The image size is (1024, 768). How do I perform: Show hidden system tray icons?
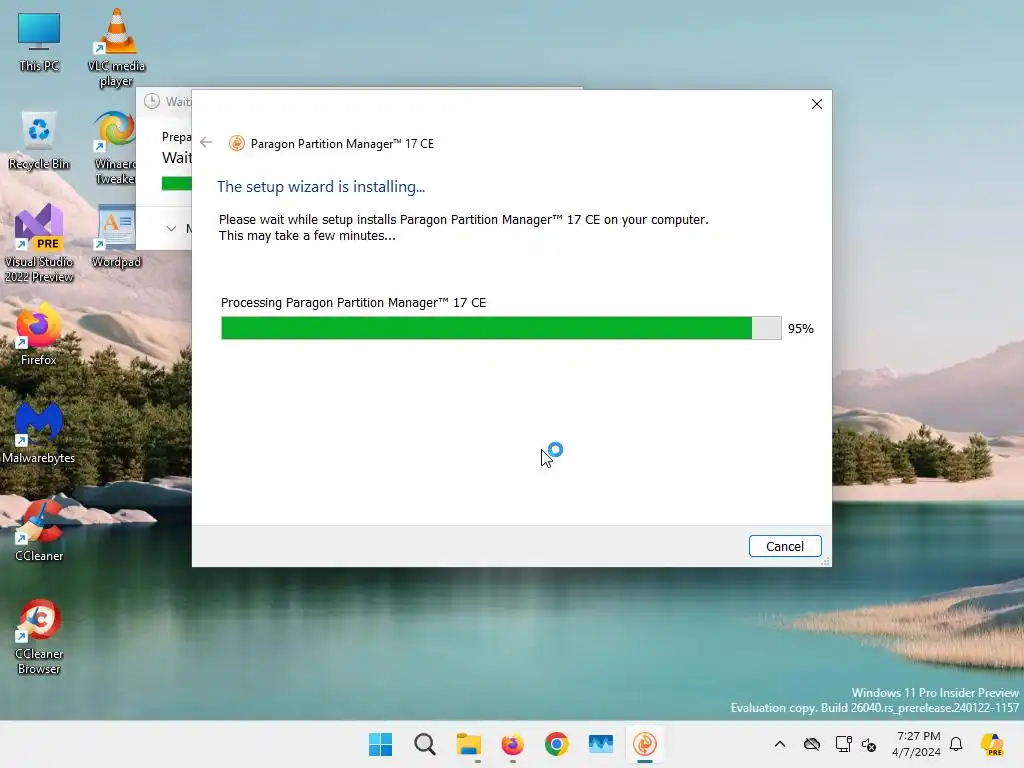tap(780, 744)
